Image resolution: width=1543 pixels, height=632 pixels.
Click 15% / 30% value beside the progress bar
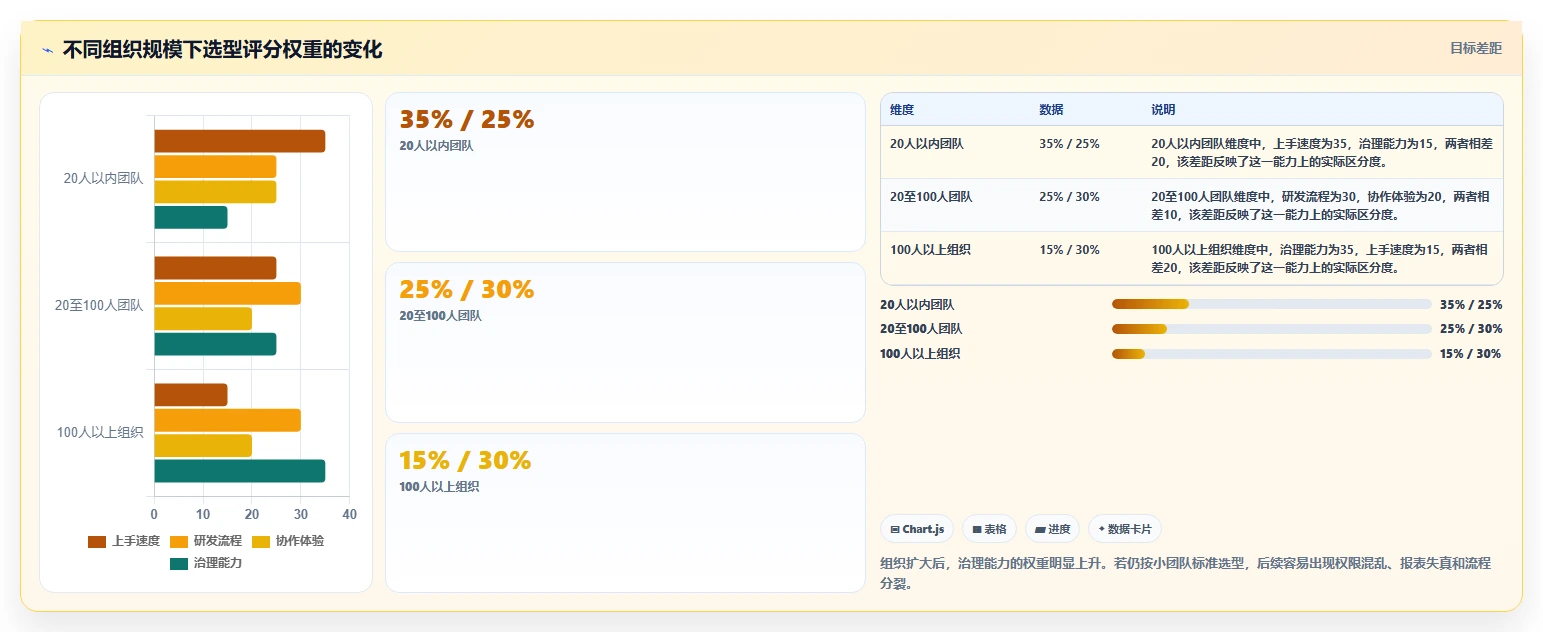click(1471, 354)
